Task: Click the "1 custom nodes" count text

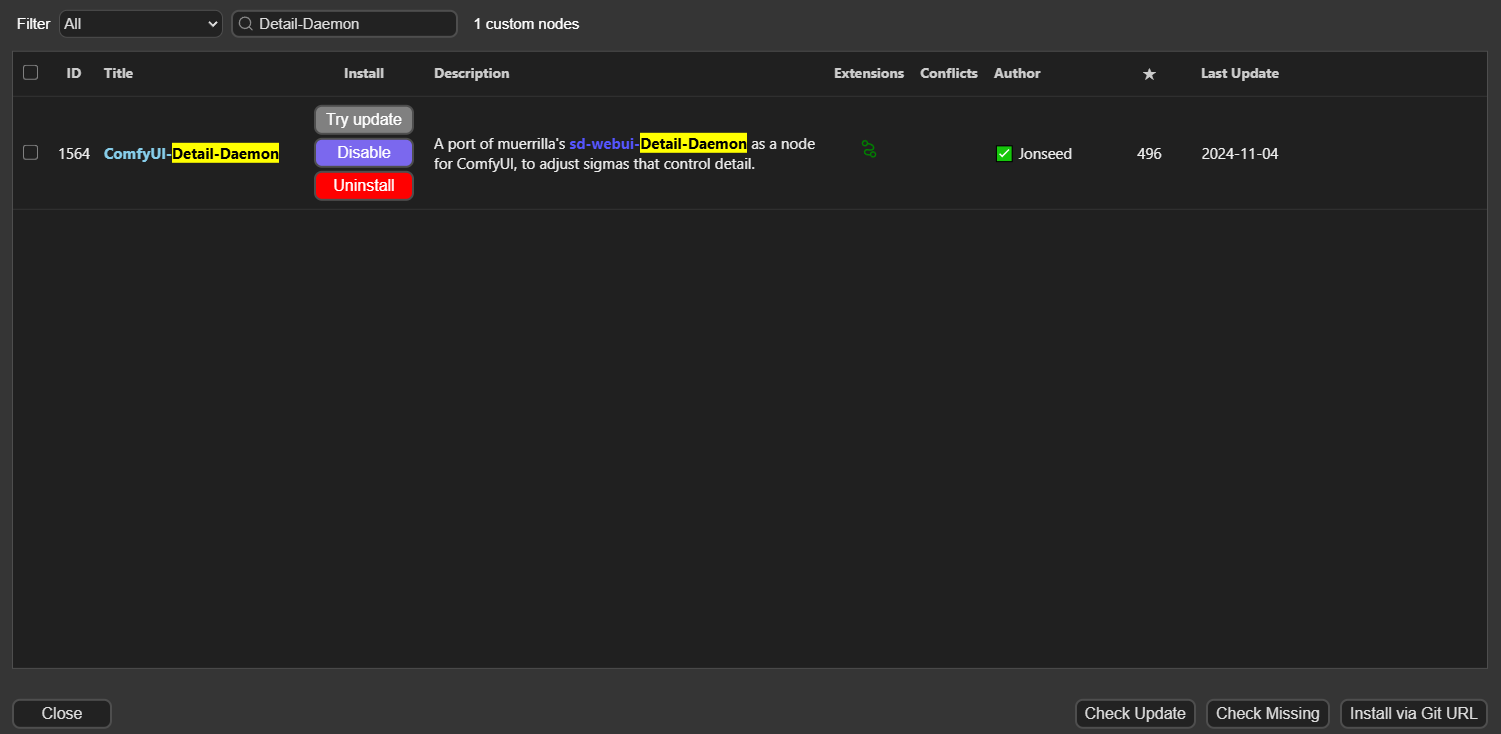Action: 526,24
